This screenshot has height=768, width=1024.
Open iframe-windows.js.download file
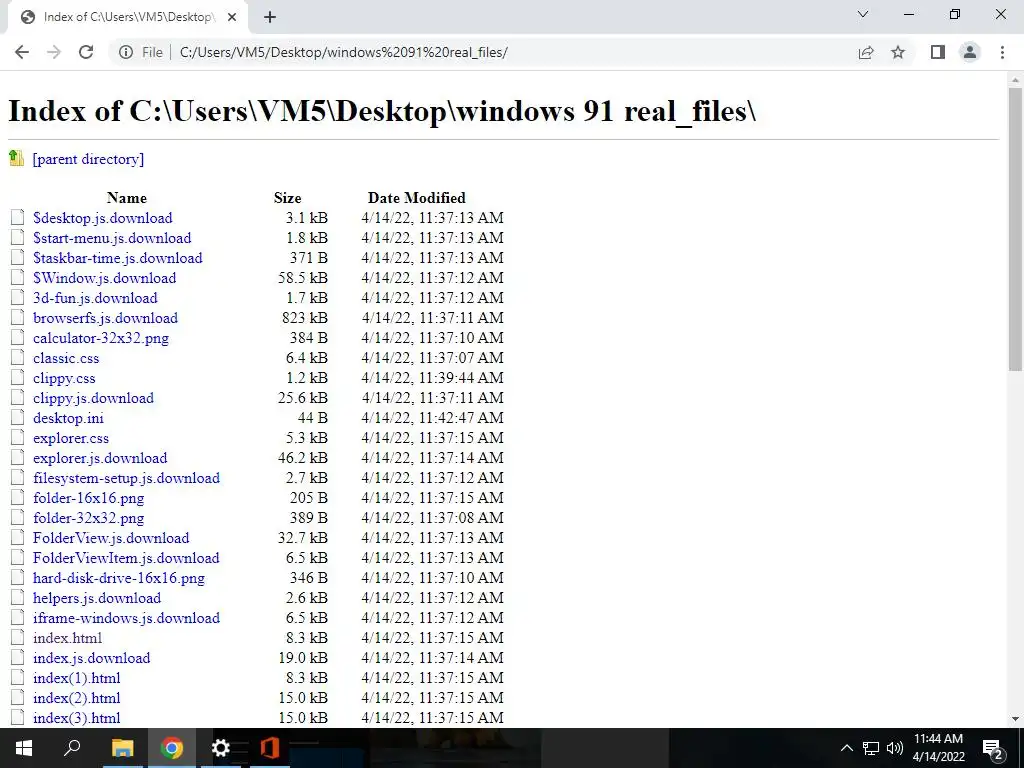[x=126, y=618]
